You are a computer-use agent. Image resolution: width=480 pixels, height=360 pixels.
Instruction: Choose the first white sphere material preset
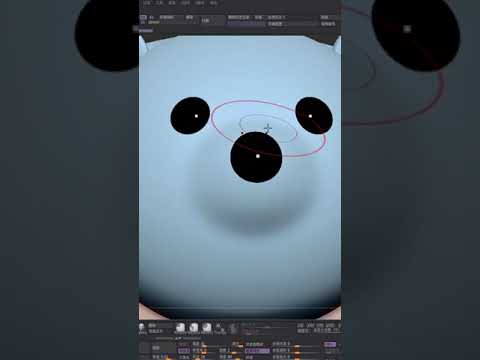pyautogui.click(x=180, y=327)
